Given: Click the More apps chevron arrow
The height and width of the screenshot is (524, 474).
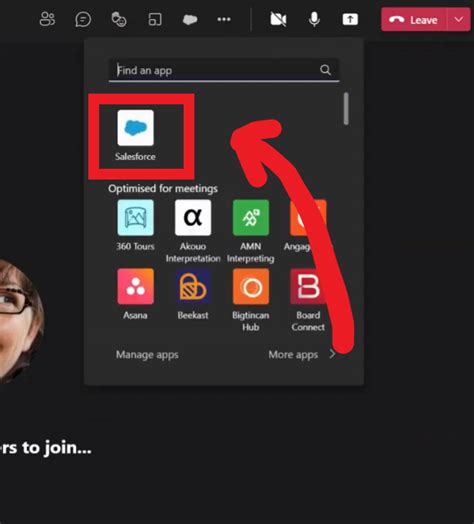Looking at the screenshot, I should pyautogui.click(x=332, y=354).
